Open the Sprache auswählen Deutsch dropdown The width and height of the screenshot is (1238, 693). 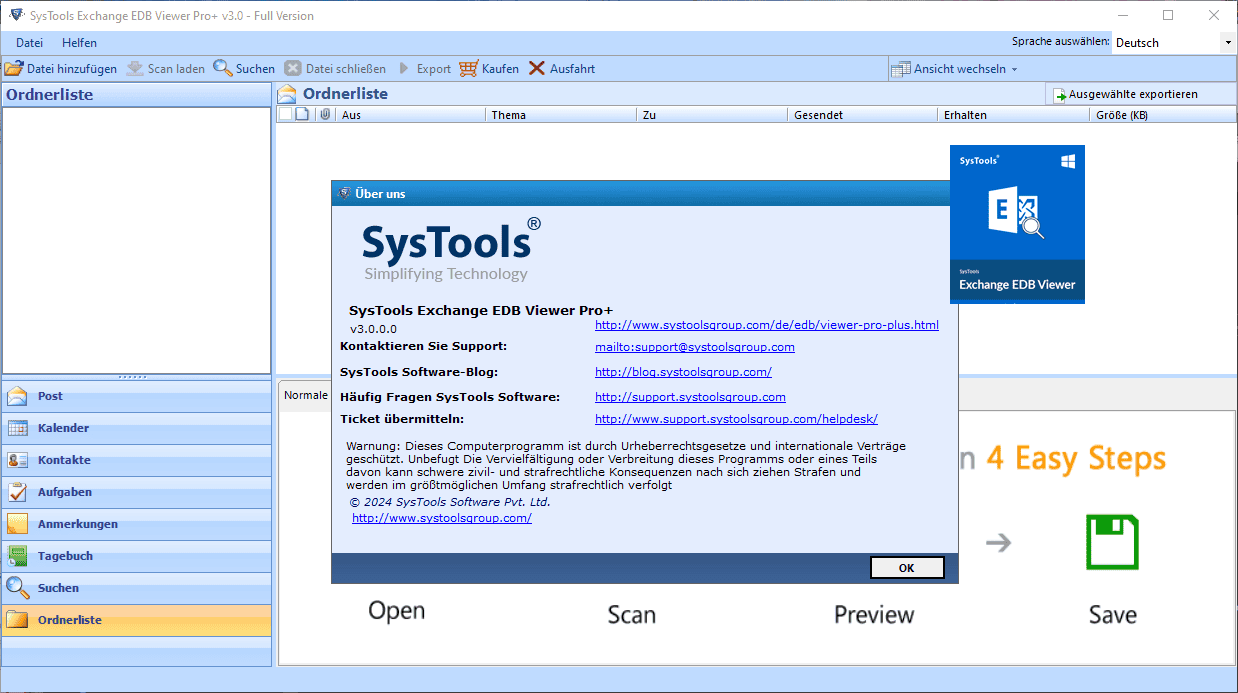tap(1173, 42)
